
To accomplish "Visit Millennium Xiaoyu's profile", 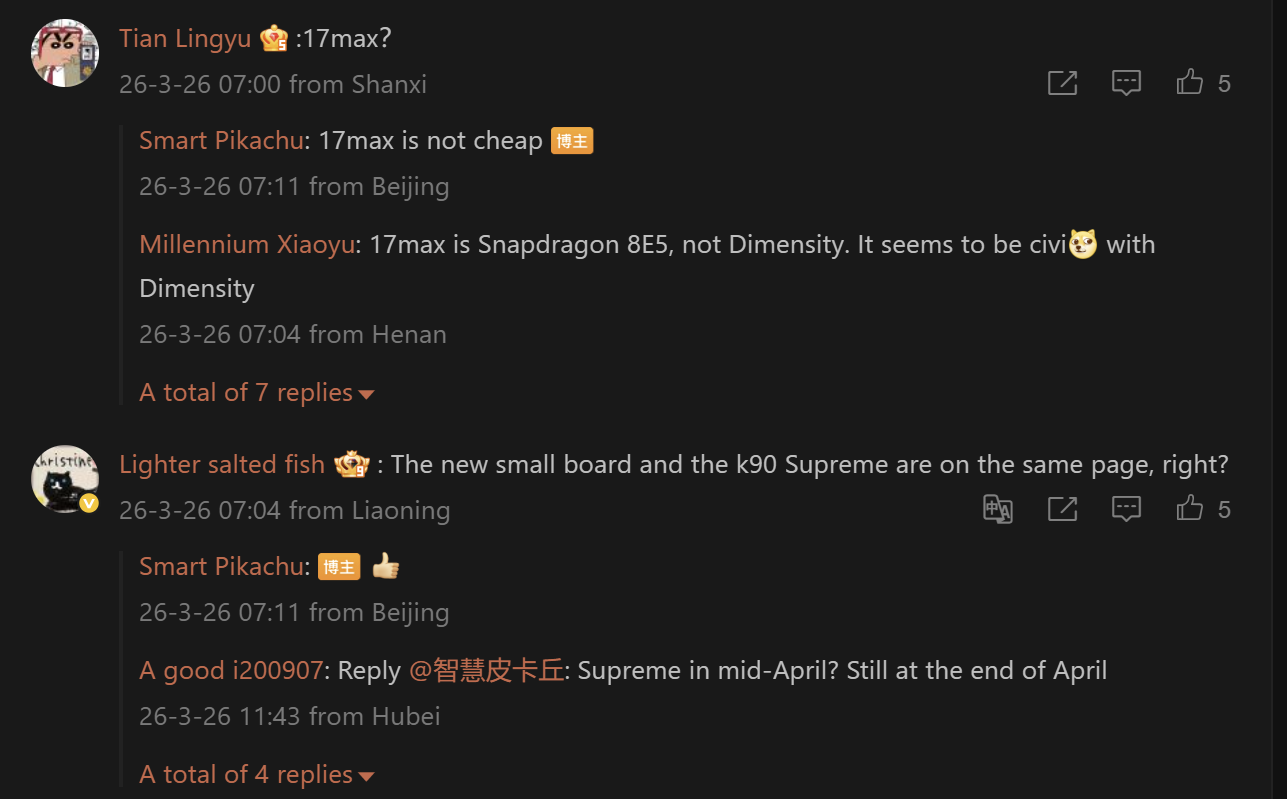I will [x=246, y=245].
